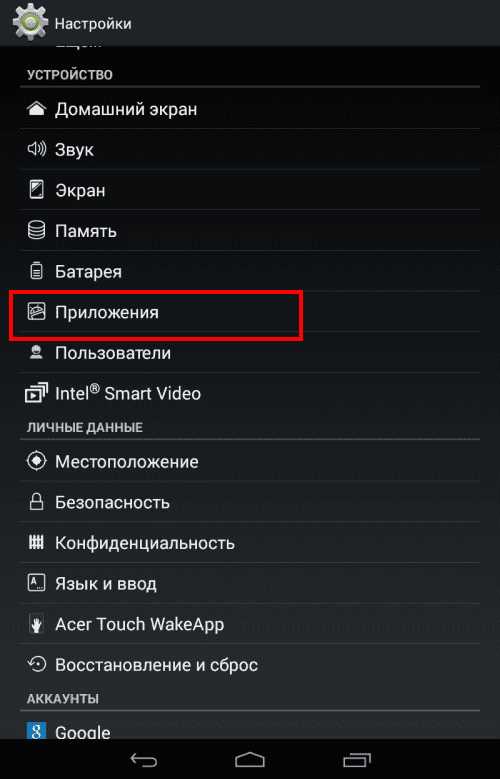Tap the Пользователи user icon
The width and height of the screenshot is (500, 779).
pos(36,352)
